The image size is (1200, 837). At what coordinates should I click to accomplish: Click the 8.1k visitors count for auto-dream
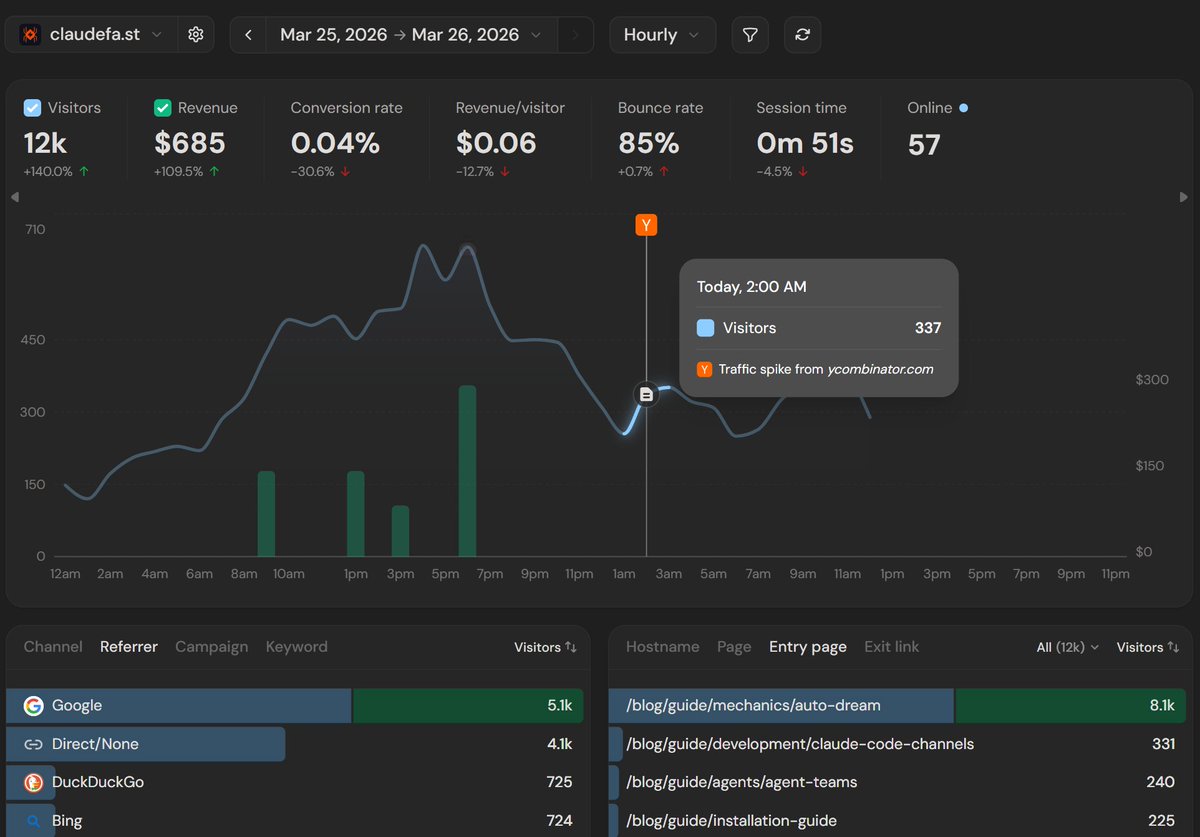click(1162, 706)
